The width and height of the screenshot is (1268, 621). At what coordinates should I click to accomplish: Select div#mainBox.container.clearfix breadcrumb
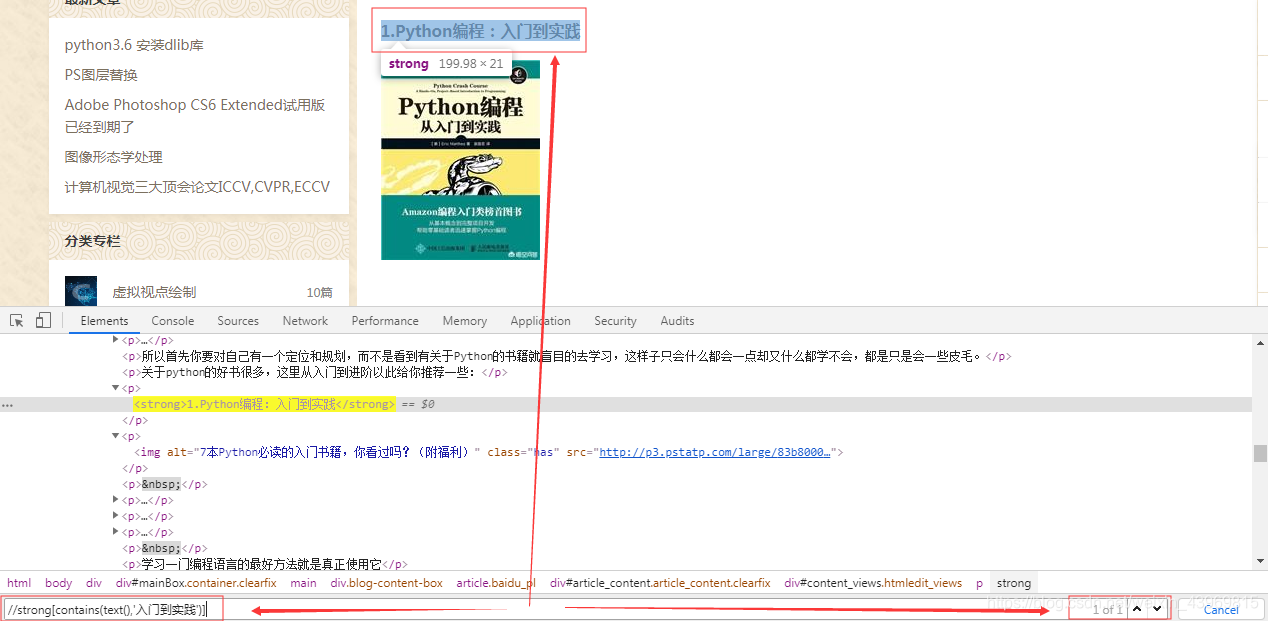click(x=196, y=583)
